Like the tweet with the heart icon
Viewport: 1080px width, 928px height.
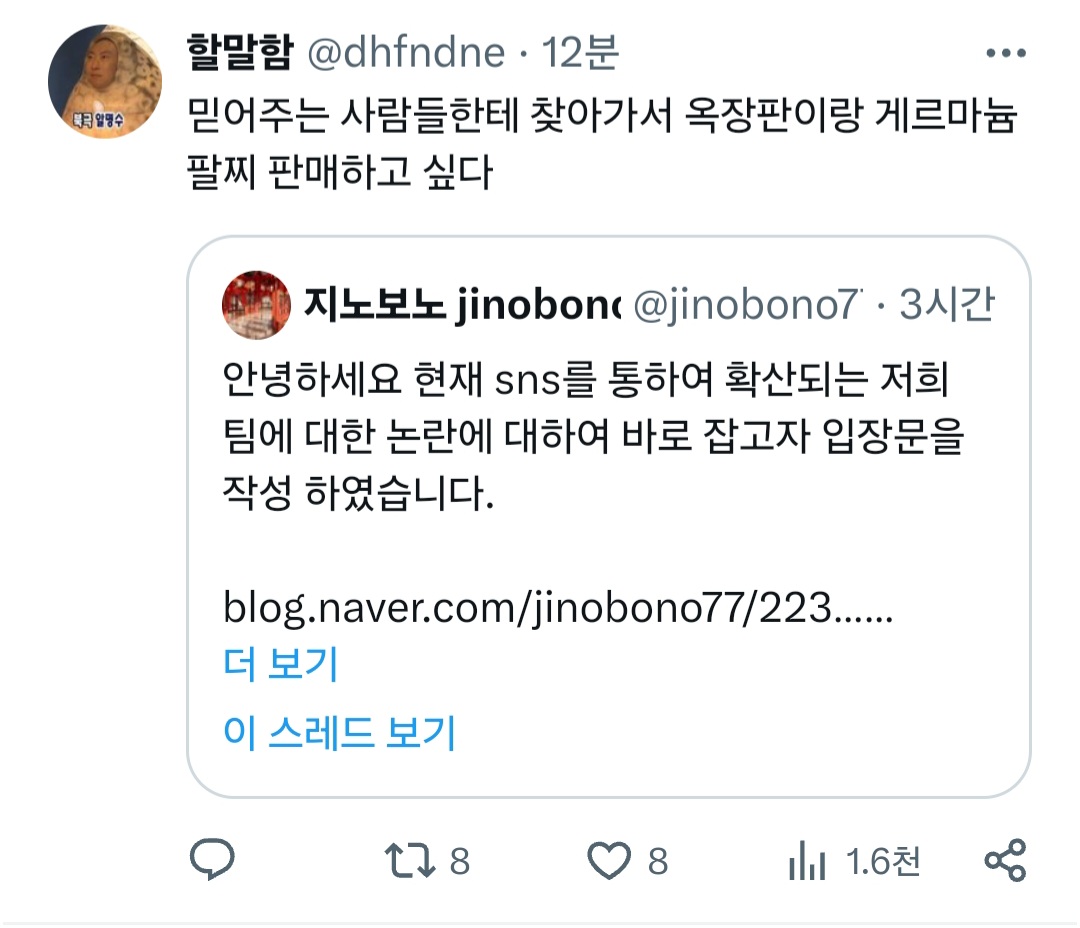[x=609, y=860]
